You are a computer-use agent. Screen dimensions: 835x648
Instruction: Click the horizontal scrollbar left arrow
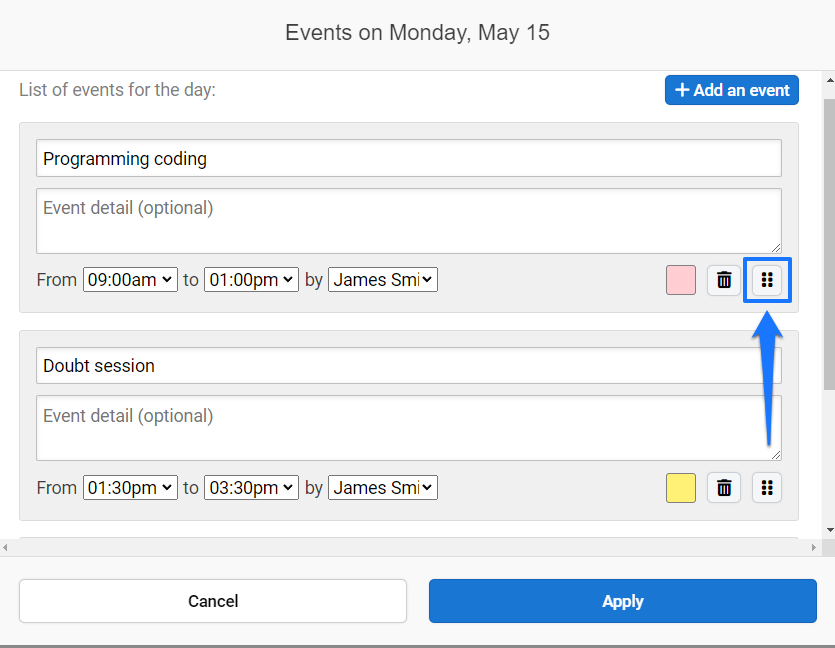point(5,547)
